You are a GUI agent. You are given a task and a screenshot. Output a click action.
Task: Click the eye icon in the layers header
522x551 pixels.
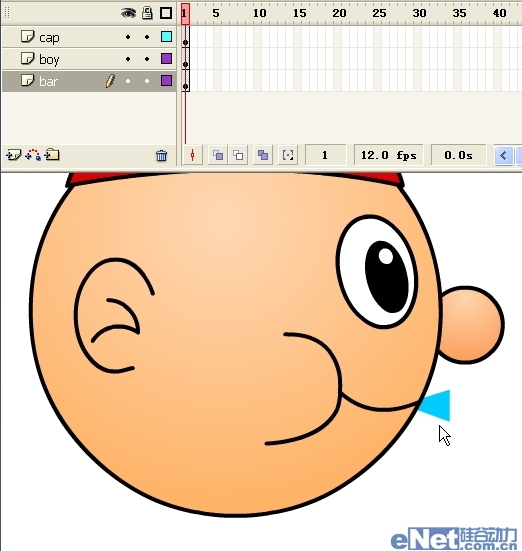[128, 13]
